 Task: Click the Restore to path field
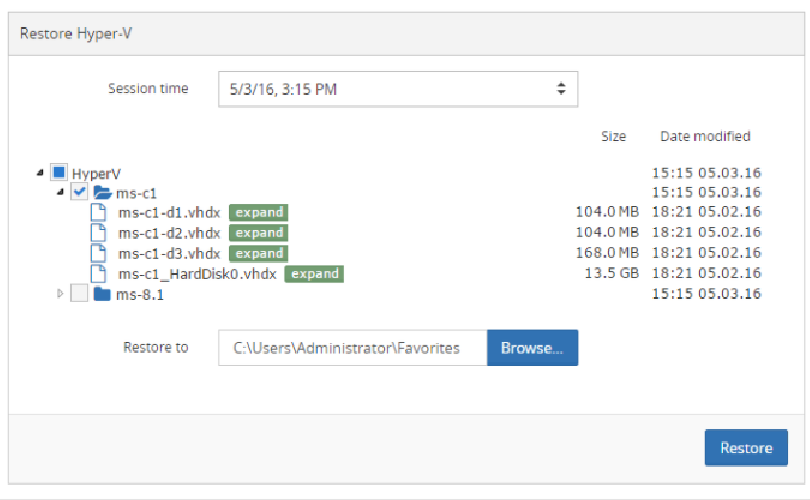point(353,348)
